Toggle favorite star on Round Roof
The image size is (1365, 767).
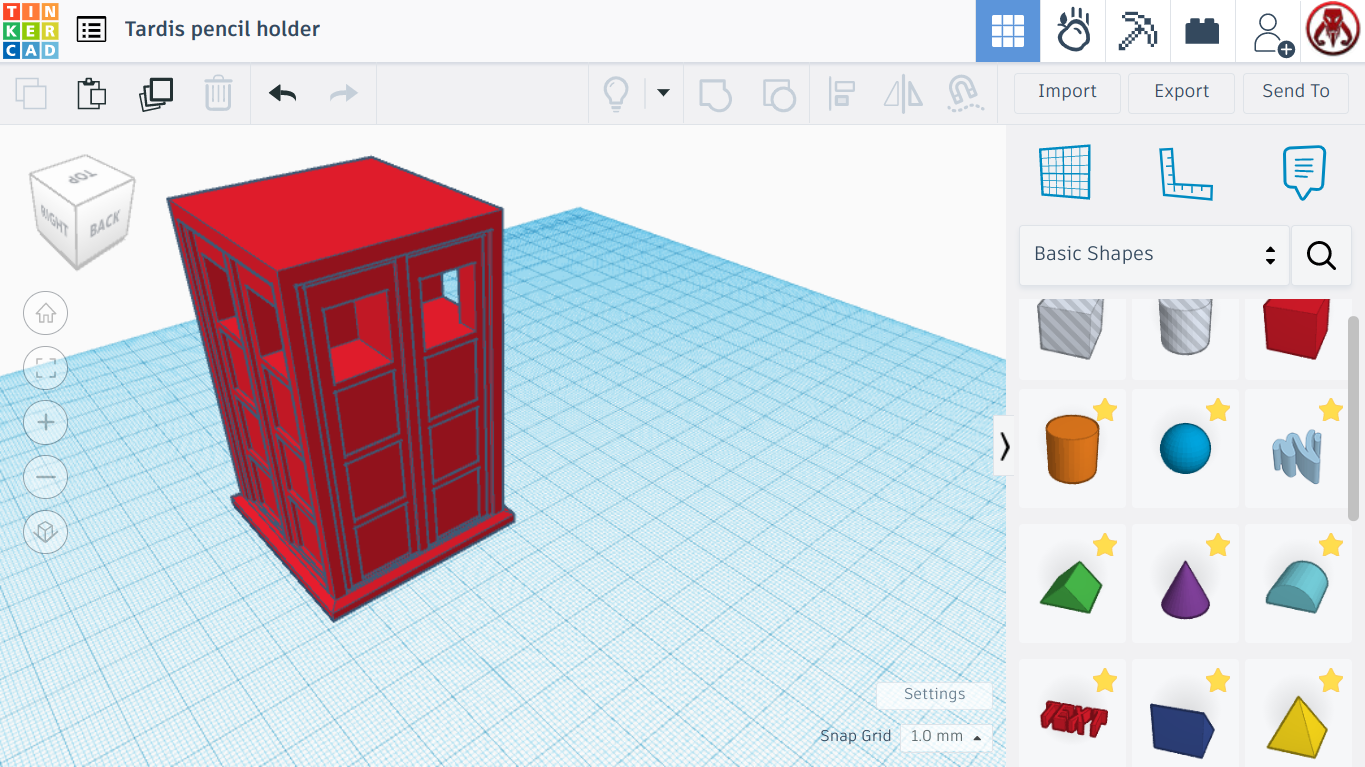(1331, 545)
